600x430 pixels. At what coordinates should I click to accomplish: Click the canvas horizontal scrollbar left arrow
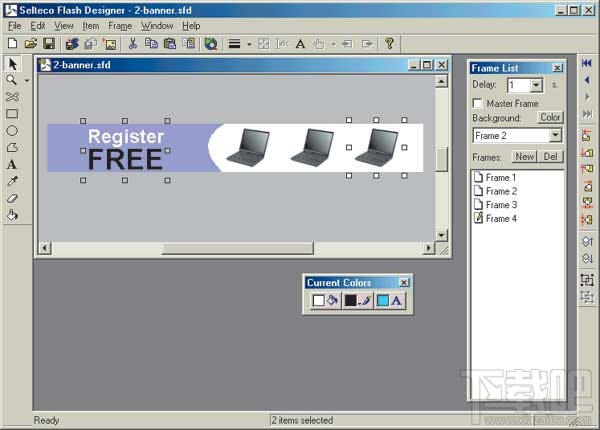click(45, 248)
